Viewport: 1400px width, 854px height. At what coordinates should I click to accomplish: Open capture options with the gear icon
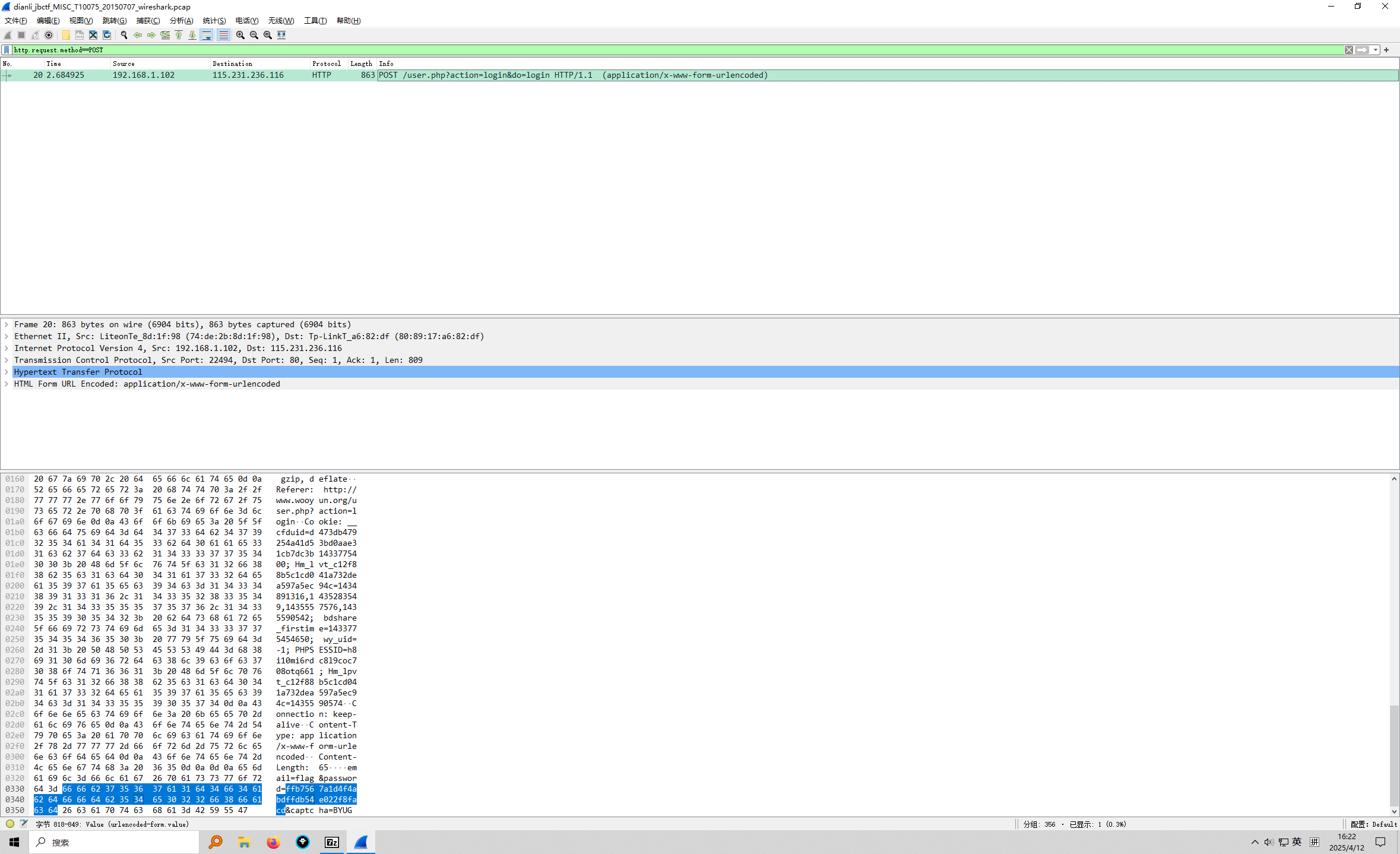[x=49, y=35]
